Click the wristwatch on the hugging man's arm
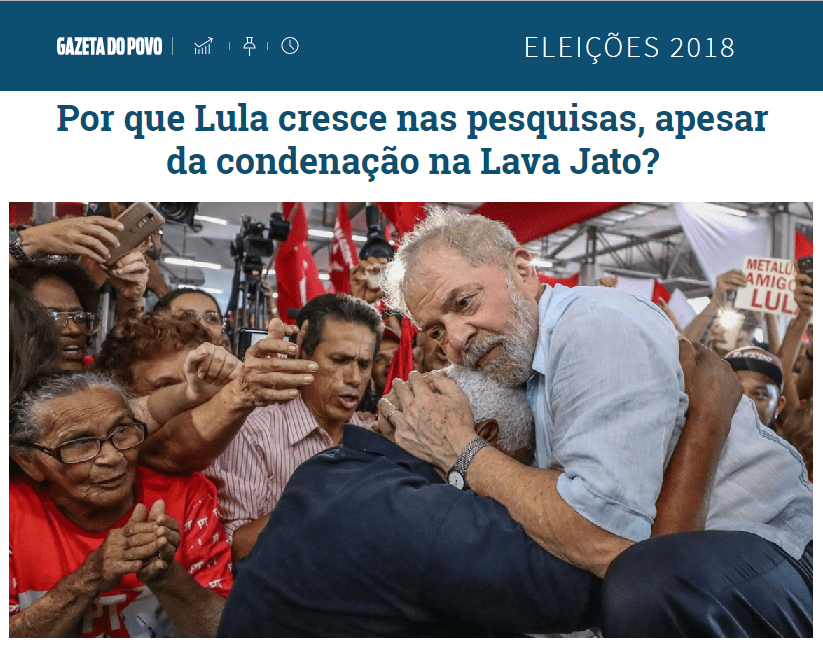Viewport: 823px width, 647px height. pos(465,464)
